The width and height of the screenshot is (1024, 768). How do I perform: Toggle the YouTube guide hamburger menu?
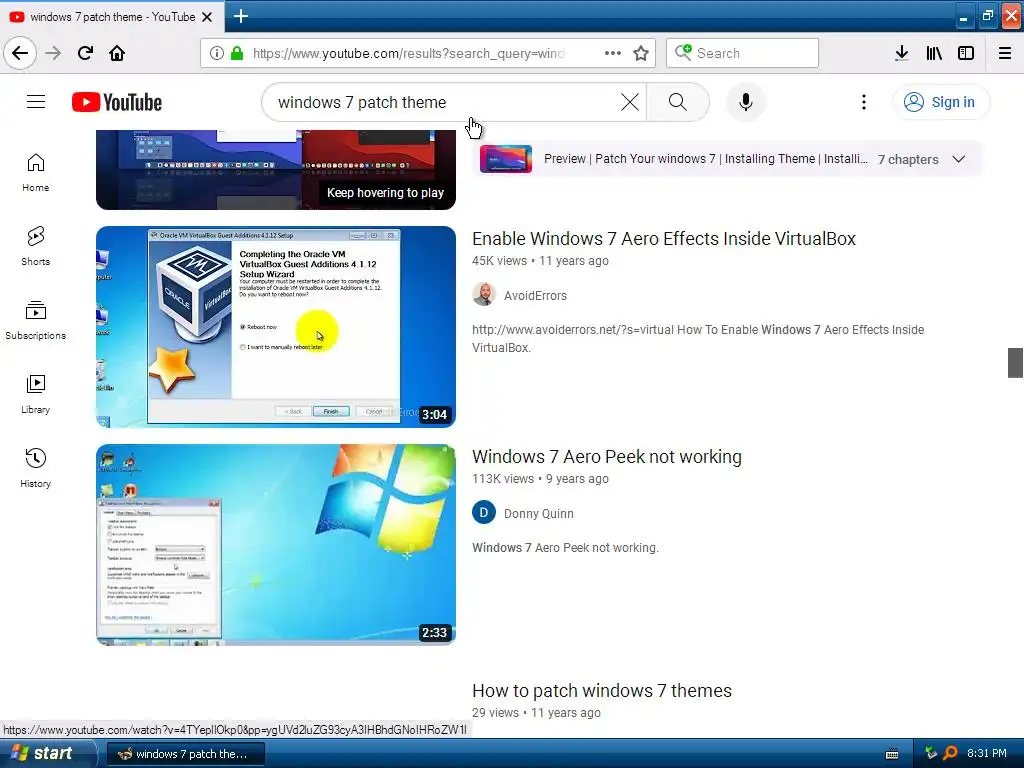pos(36,102)
